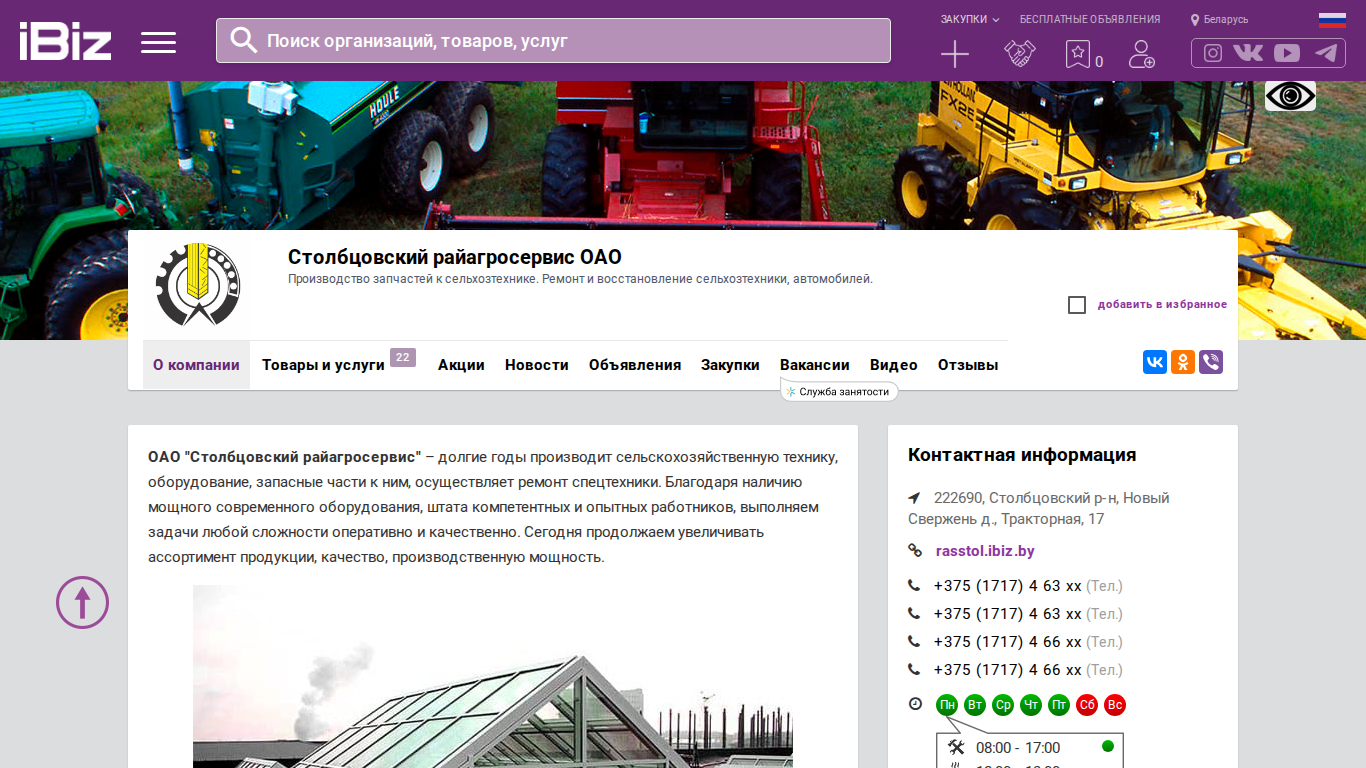Toggle accessibility eye icon
1366x768 pixels.
[1290, 96]
